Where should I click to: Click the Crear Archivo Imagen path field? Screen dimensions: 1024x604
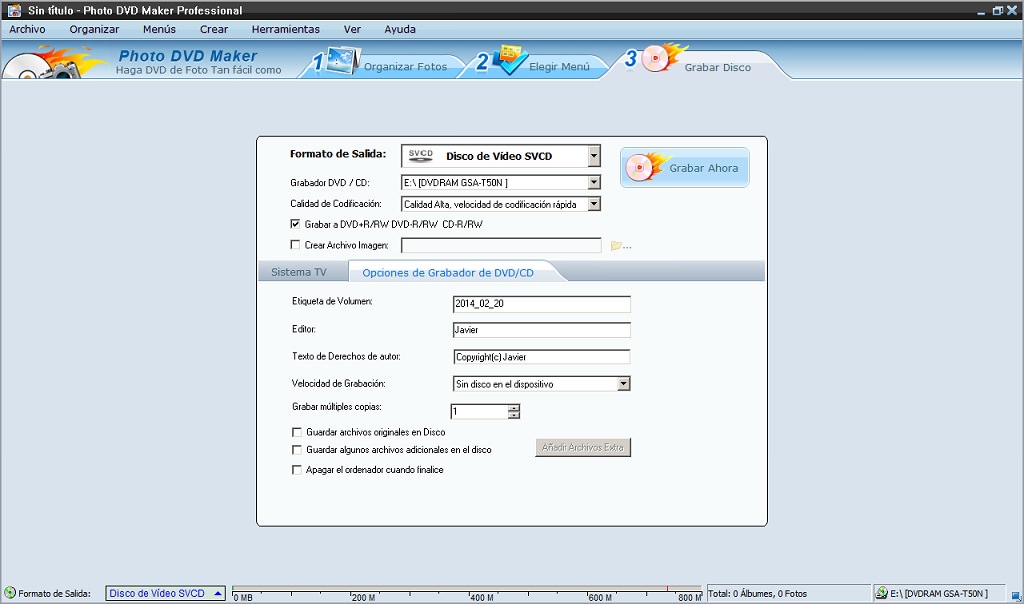tap(501, 246)
